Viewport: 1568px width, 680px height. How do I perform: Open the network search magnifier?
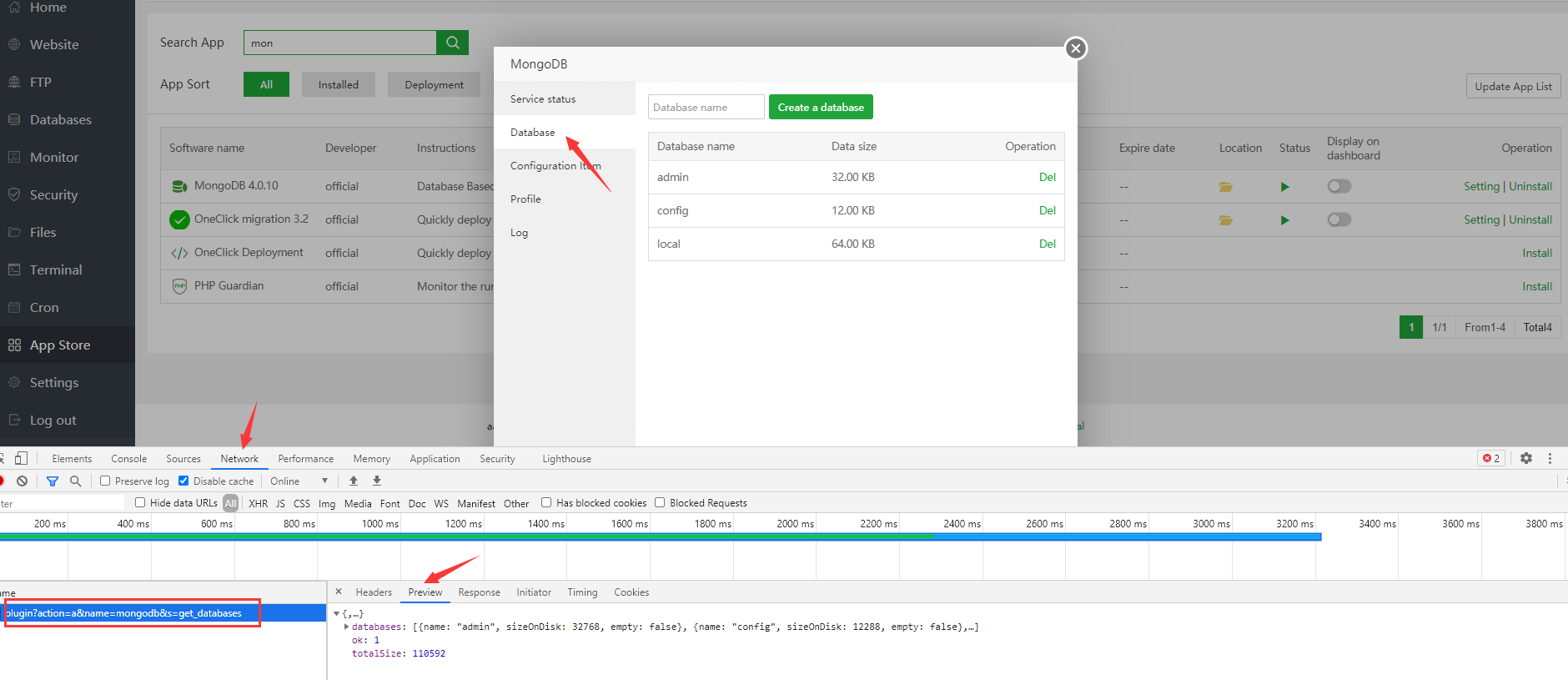(76, 481)
